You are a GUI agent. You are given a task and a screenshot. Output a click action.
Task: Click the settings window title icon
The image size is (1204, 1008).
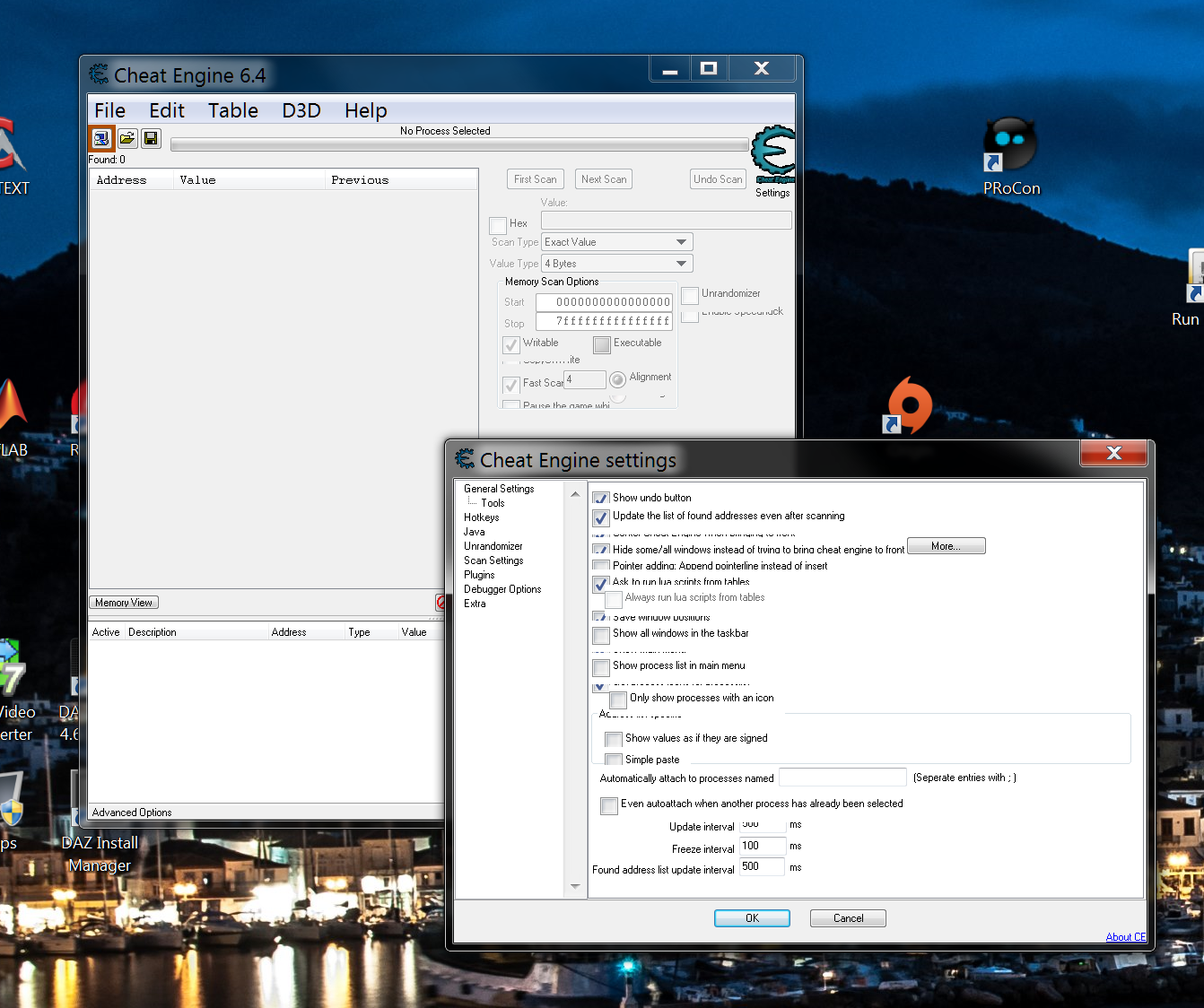(x=465, y=459)
